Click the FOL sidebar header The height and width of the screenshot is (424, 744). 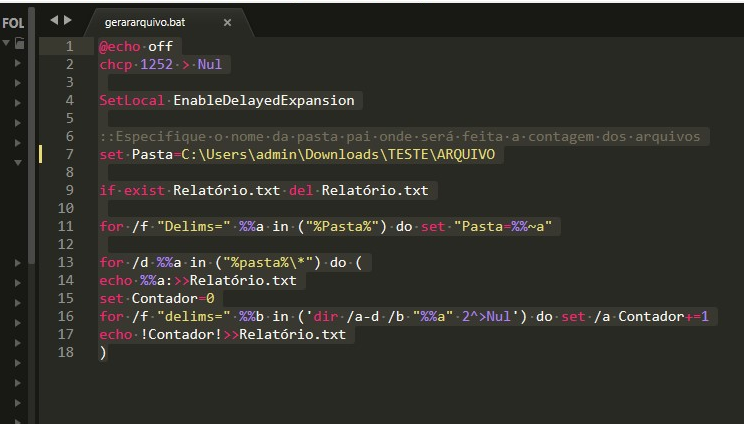click(13, 23)
